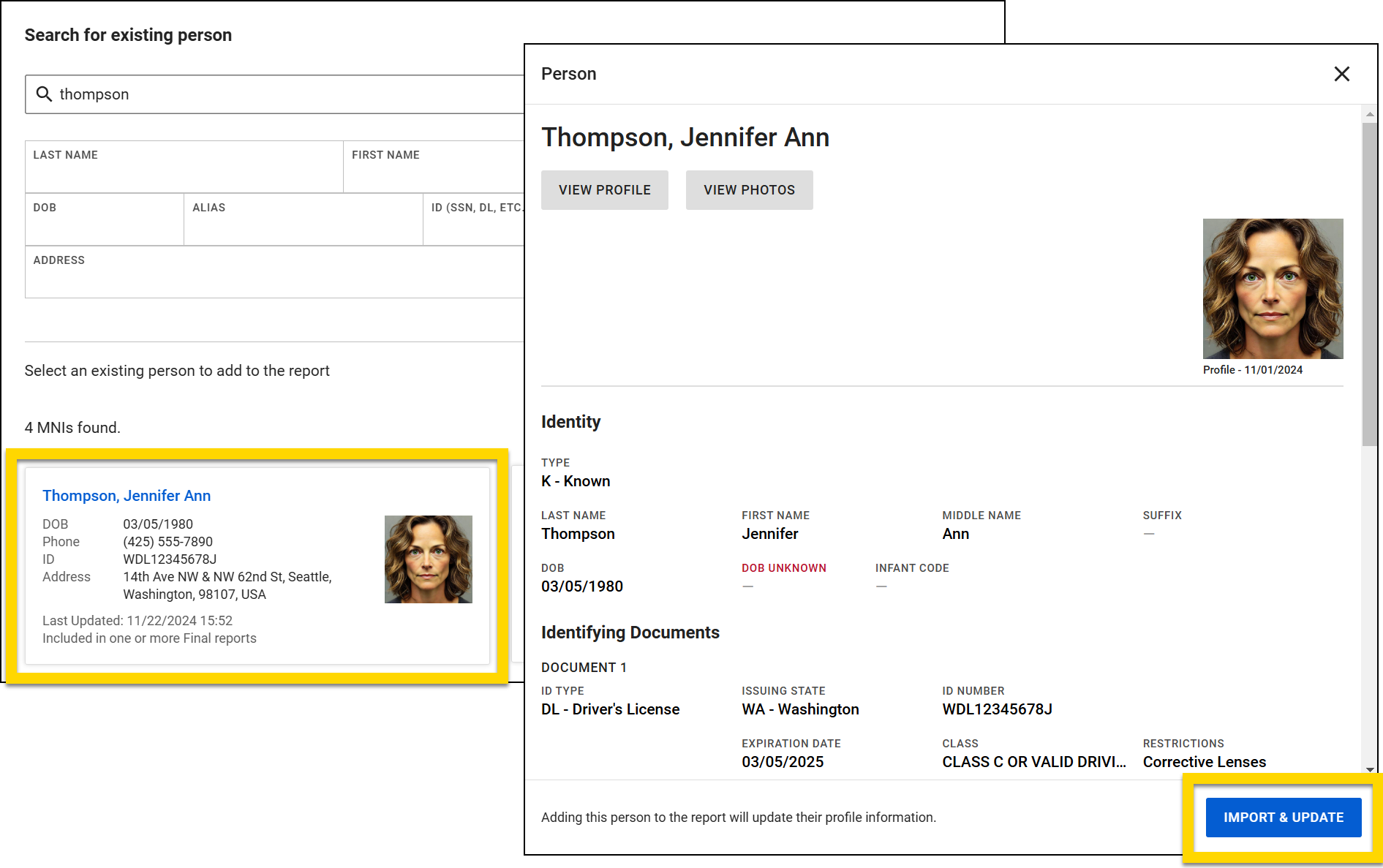Click the search box containing thompson
The image size is (1383, 868).
[x=219, y=94]
